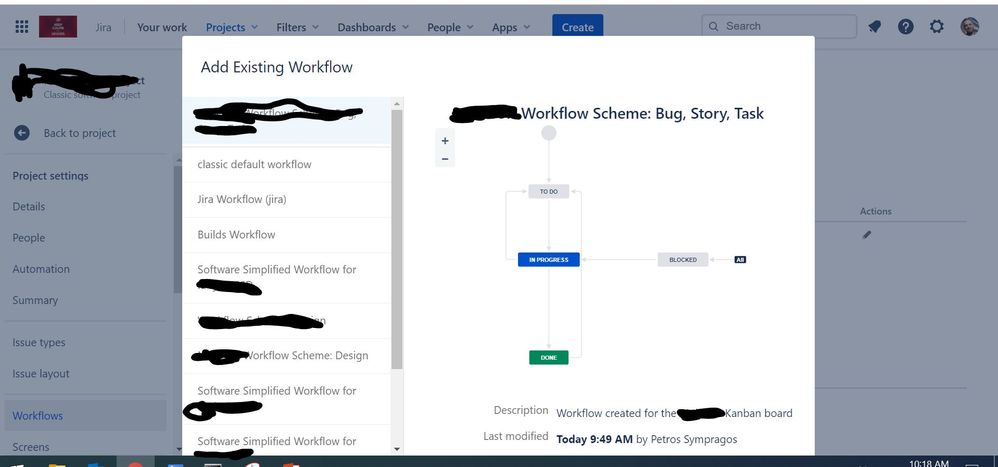Click workflow list scroll down arrow
Viewport: 998px width, 467px height.
click(397, 449)
